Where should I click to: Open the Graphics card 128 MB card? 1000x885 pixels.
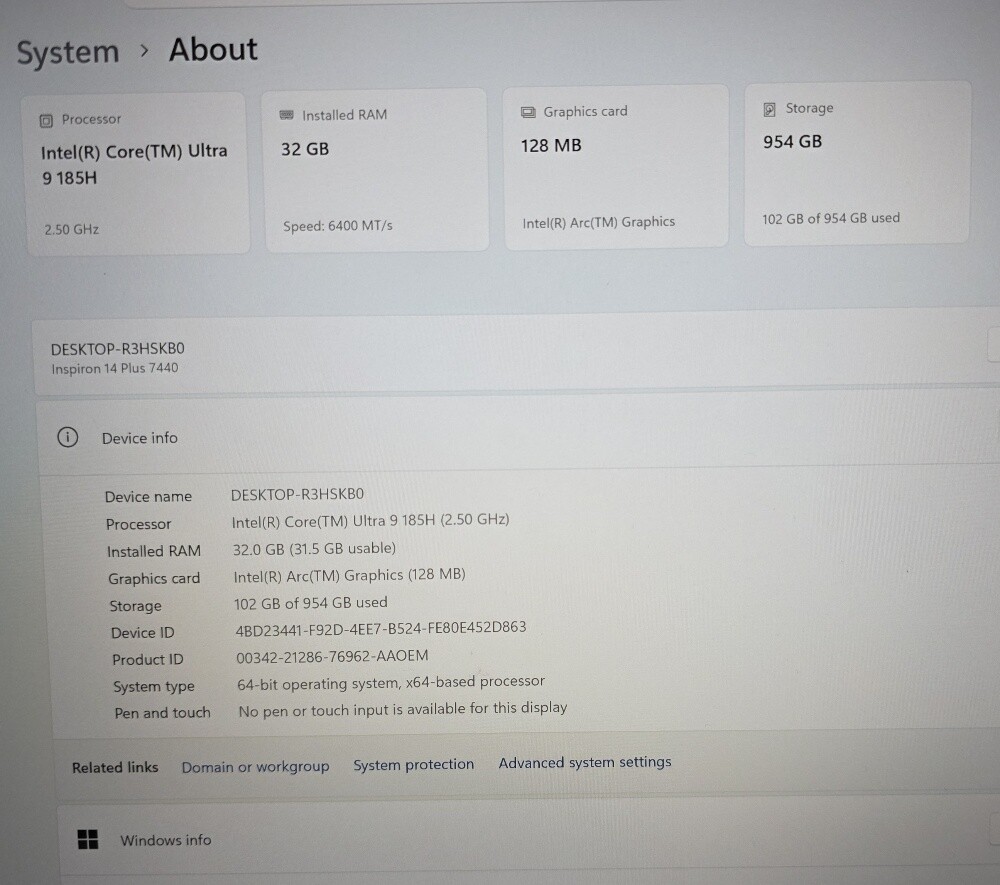[x=616, y=167]
